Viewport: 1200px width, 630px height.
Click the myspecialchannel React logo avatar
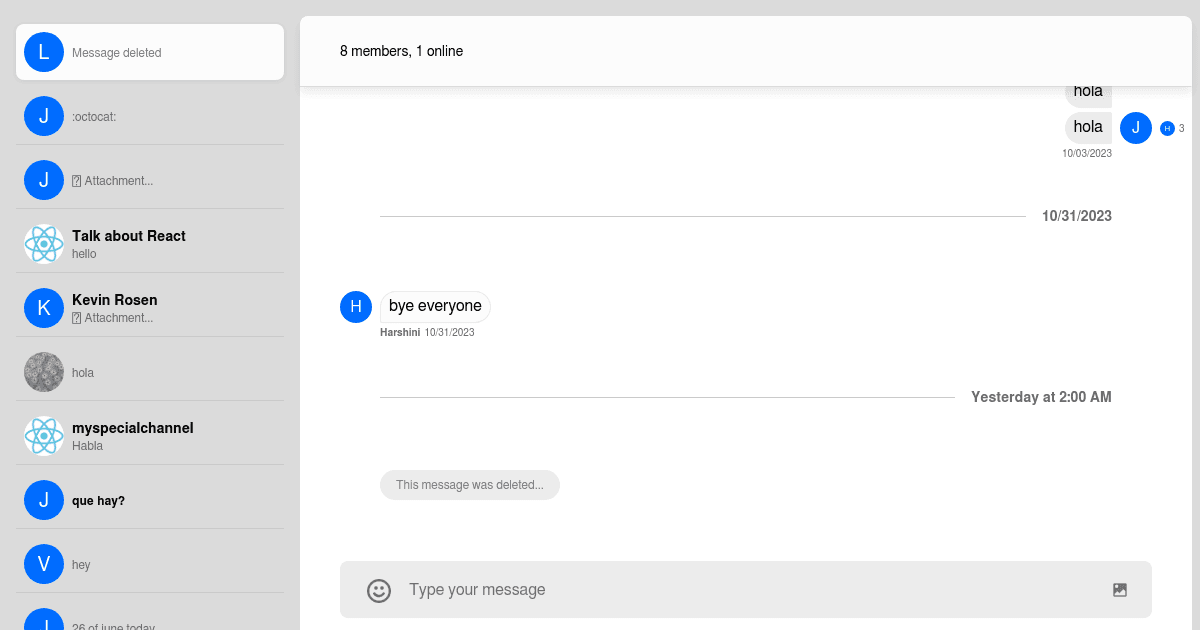pyautogui.click(x=44, y=435)
